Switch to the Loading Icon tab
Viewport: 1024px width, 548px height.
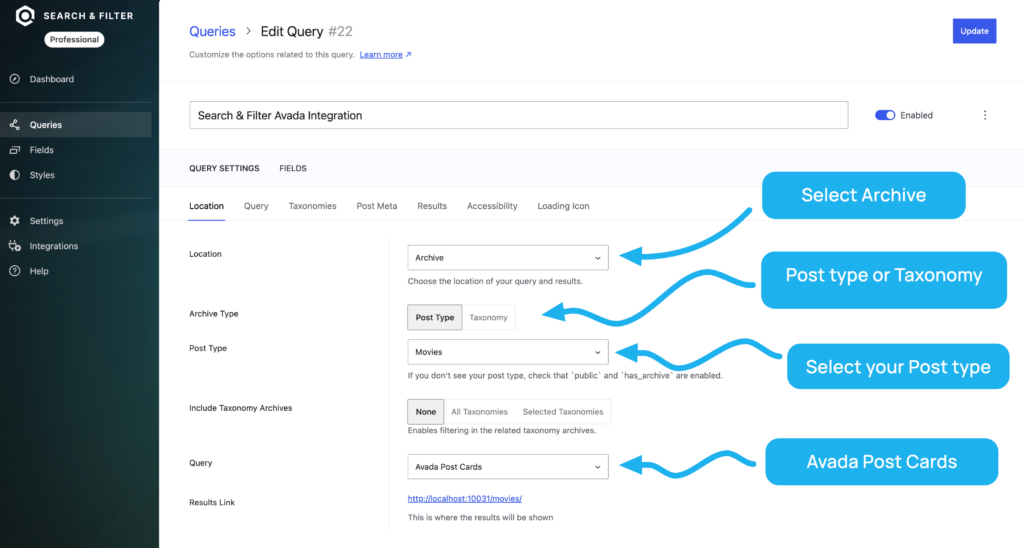coord(563,206)
